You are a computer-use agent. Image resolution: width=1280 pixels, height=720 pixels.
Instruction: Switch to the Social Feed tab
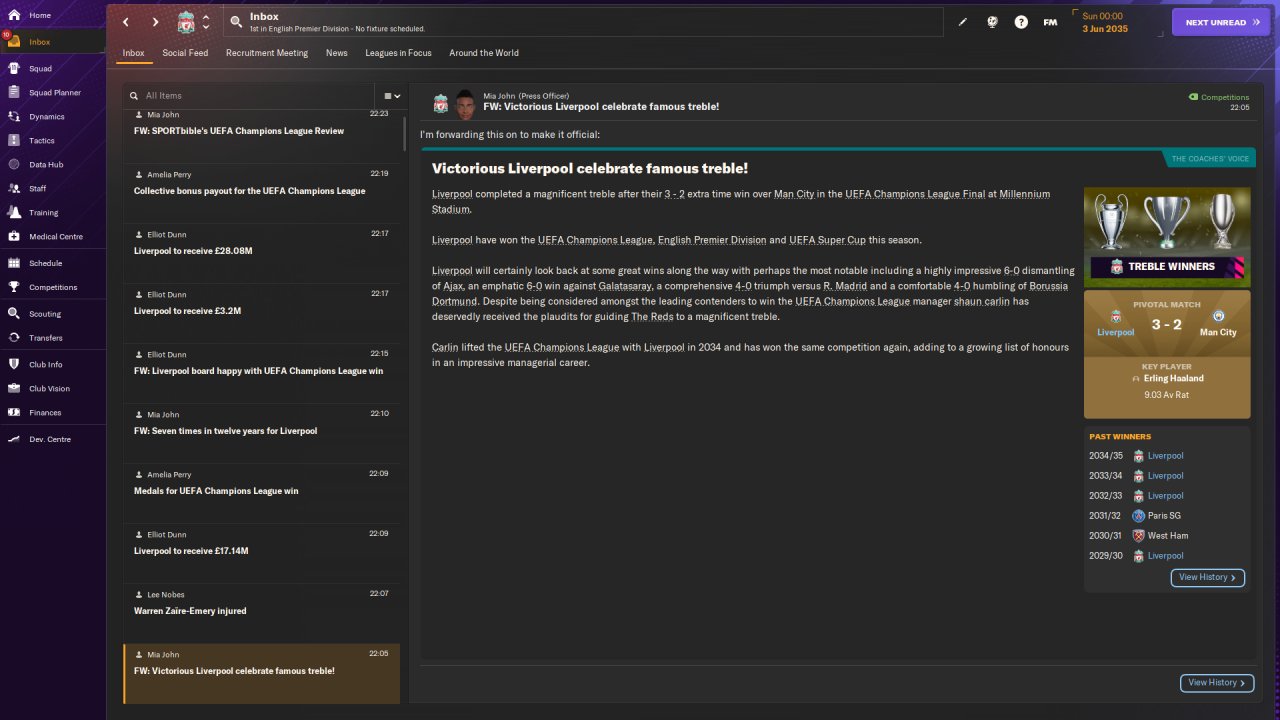coord(185,53)
